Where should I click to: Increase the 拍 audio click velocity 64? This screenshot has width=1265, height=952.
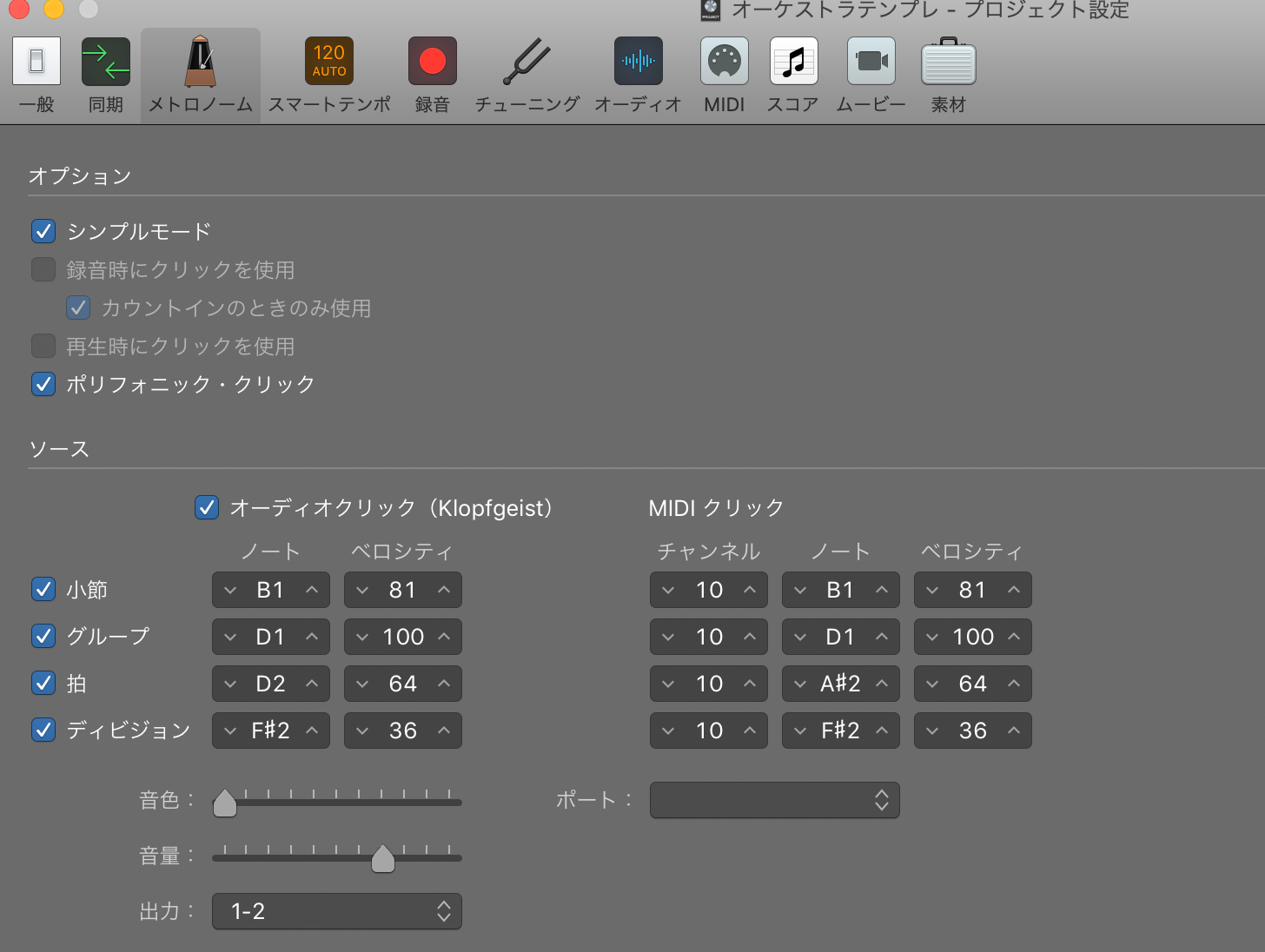444,684
